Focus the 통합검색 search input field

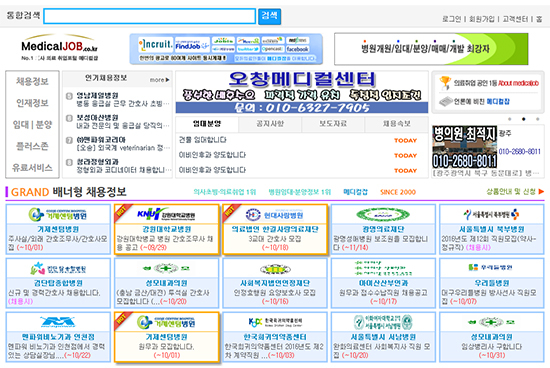coord(149,16)
